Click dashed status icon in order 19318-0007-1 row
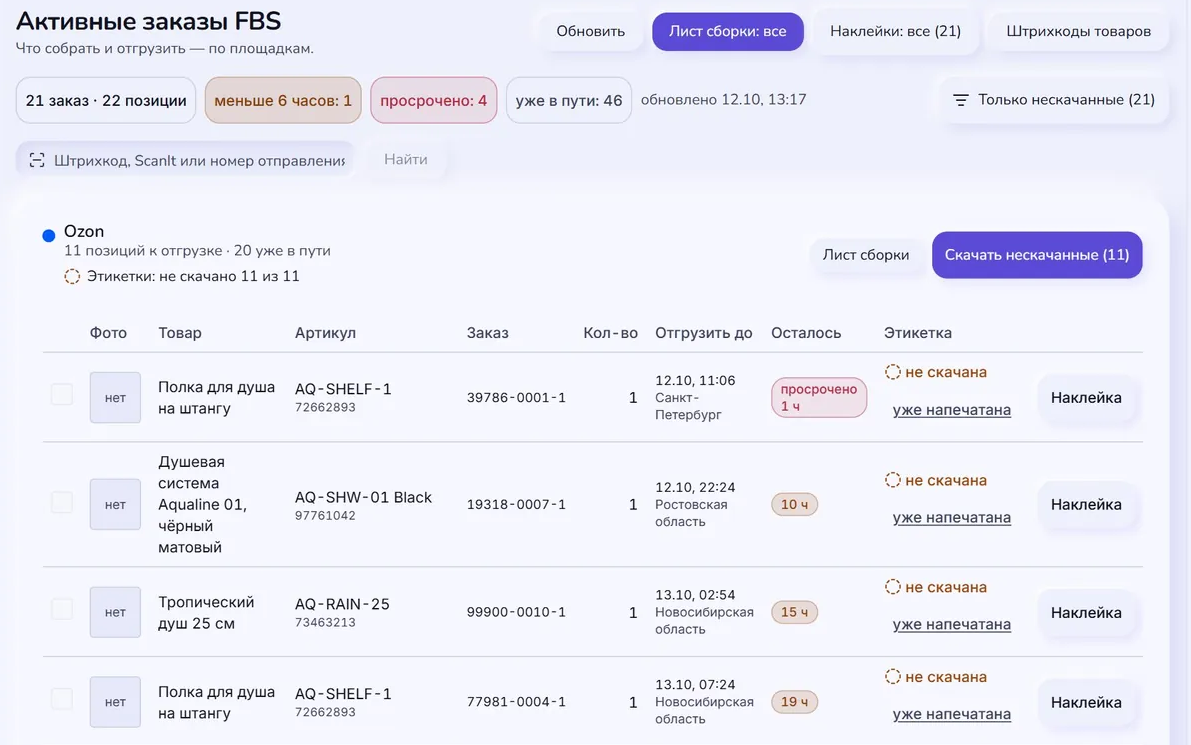Screen dimensions: 1191x745 tap(892, 480)
